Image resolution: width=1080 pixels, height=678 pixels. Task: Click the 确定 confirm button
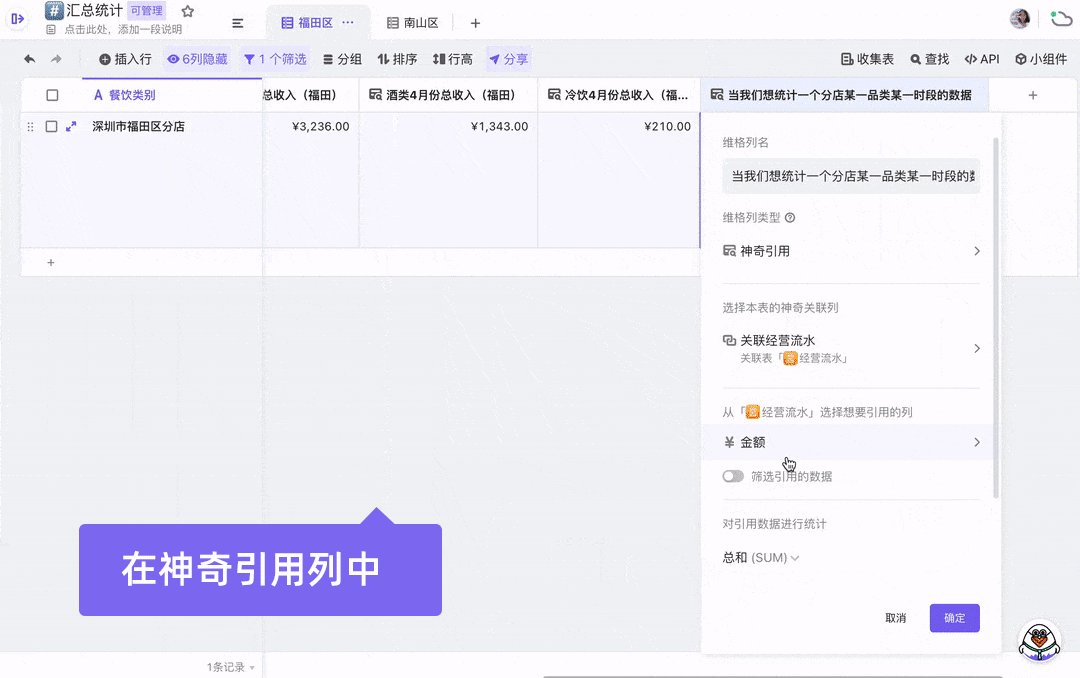click(x=954, y=618)
